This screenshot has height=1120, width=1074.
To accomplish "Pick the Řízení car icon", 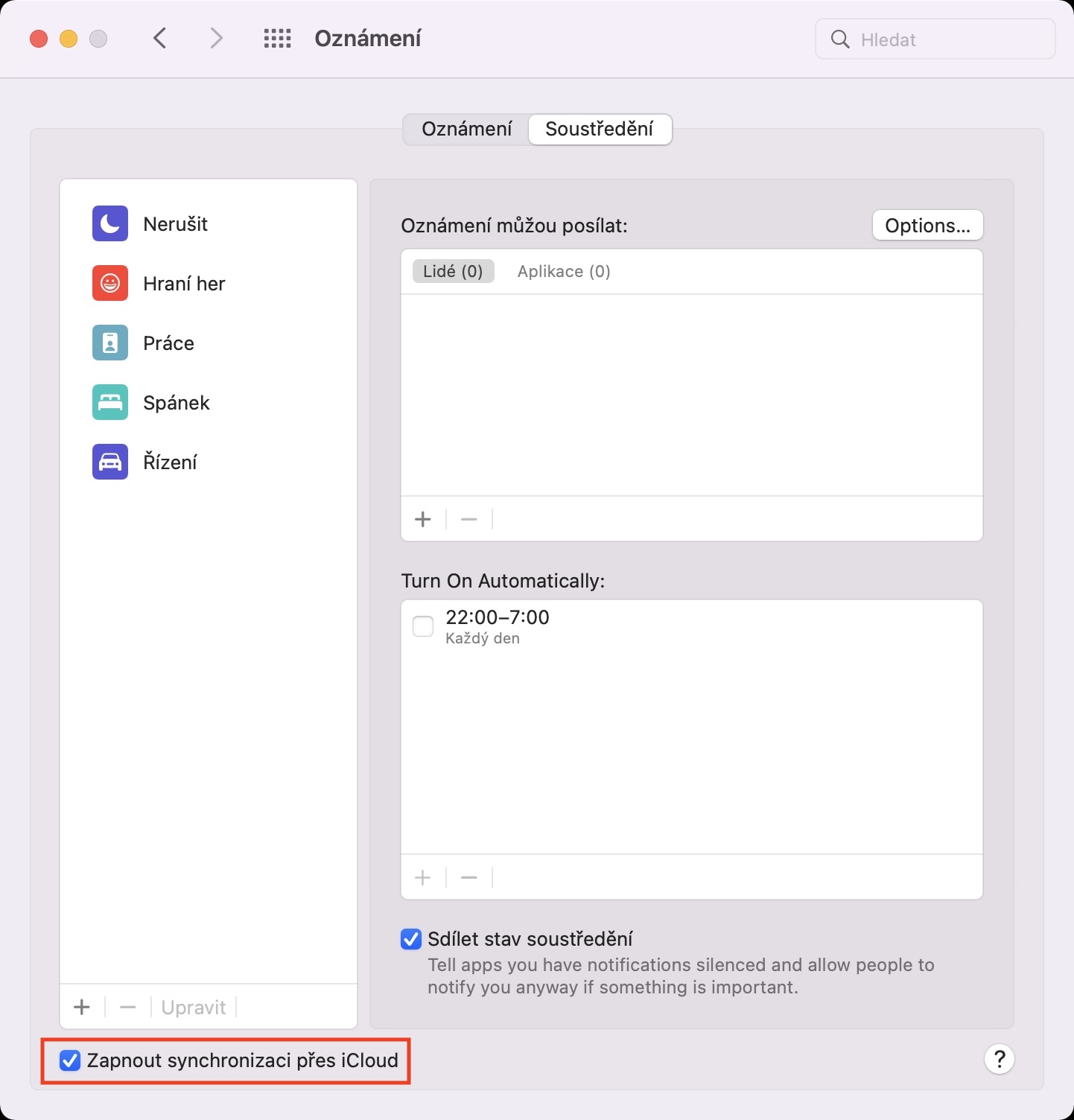I will 110,462.
